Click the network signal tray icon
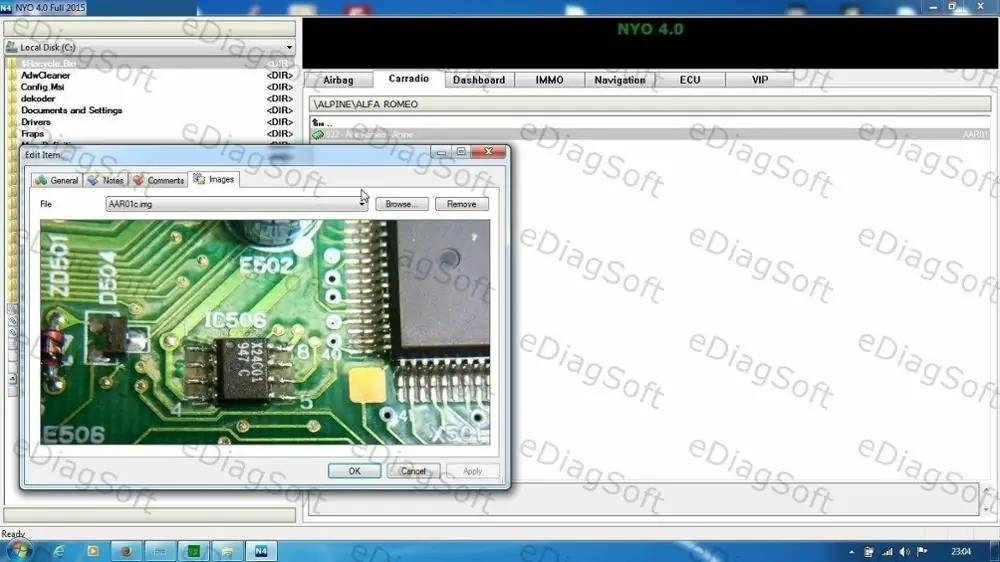This screenshot has width=1000, height=562. click(x=887, y=552)
